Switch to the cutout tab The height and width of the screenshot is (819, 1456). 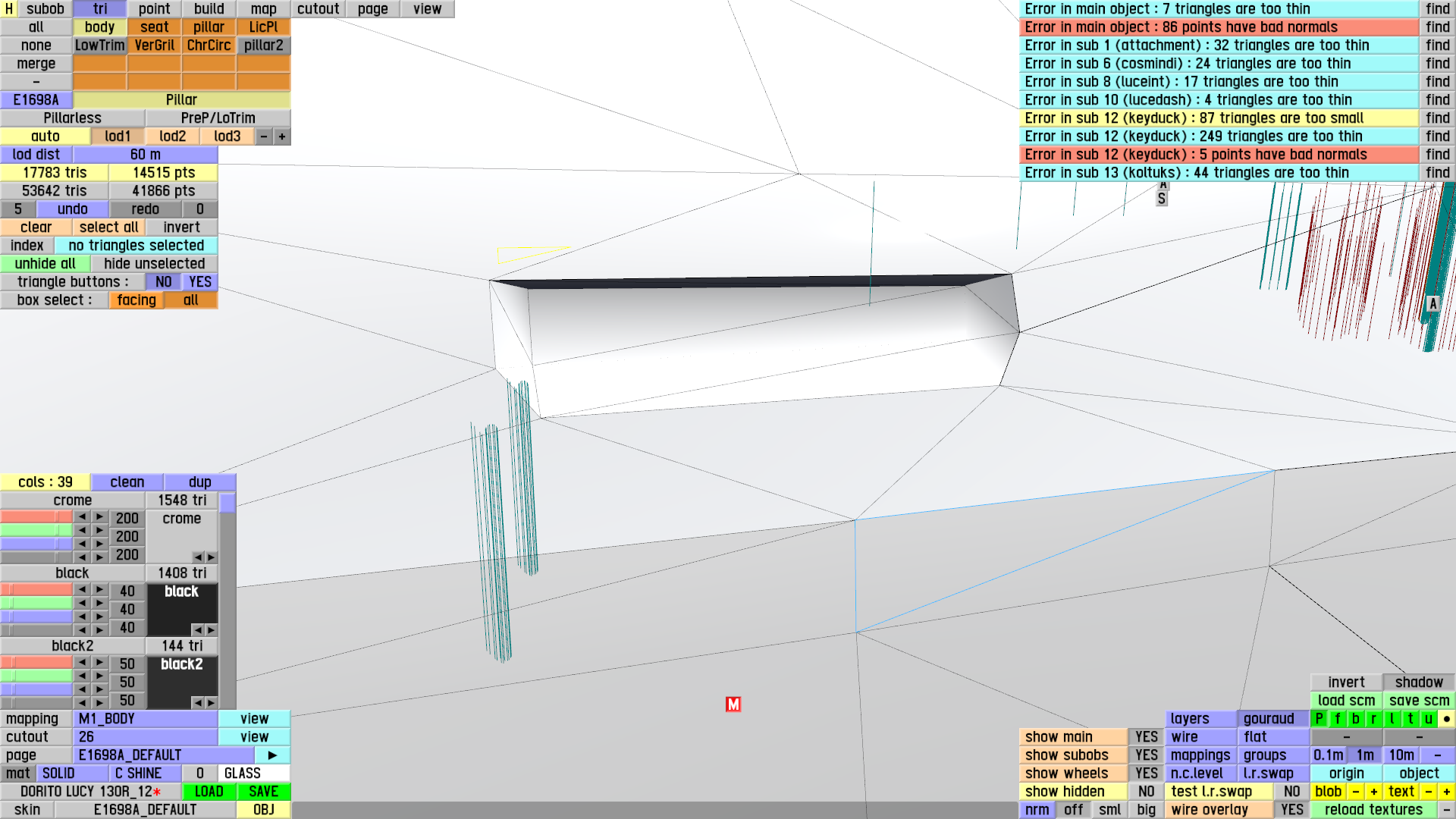(x=318, y=9)
